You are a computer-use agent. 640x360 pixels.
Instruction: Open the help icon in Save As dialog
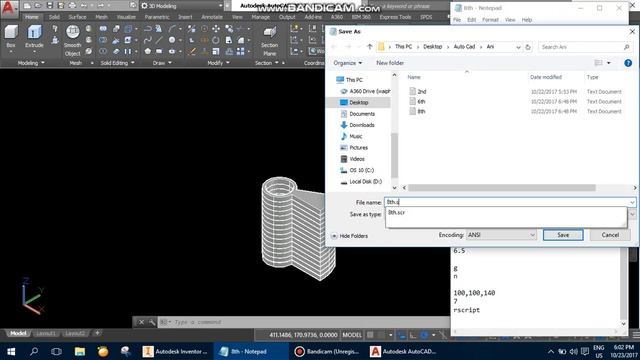pyautogui.click(x=628, y=63)
